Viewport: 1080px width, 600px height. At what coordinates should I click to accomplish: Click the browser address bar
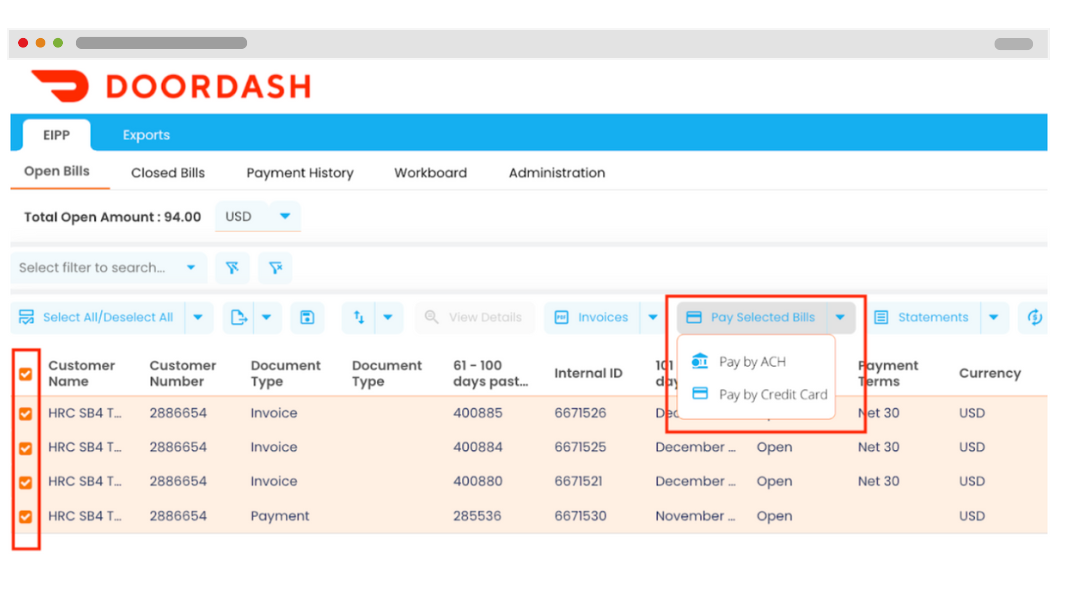(161, 43)
